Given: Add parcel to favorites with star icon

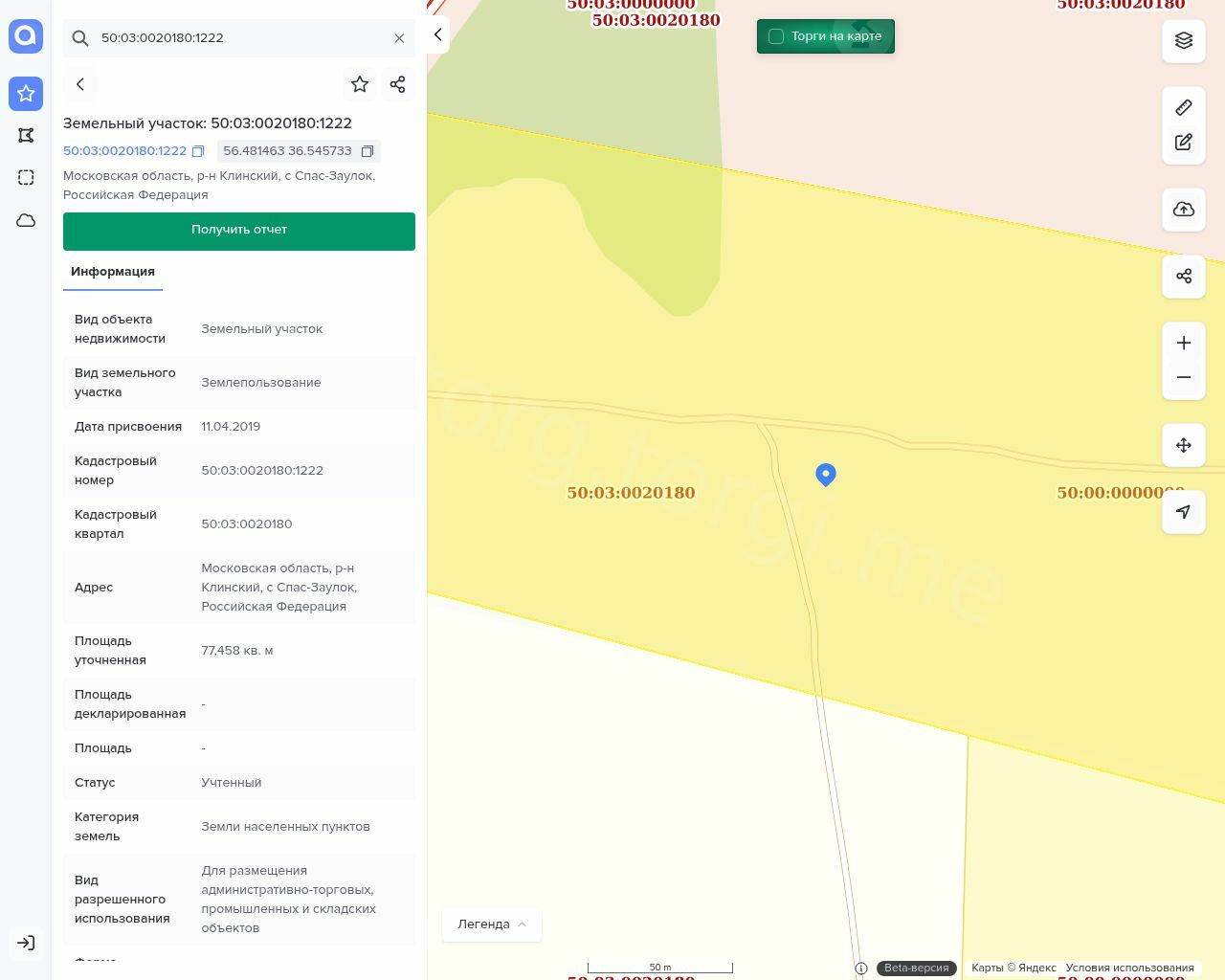Looking at the screenshot, I should [x=360, y=84].
